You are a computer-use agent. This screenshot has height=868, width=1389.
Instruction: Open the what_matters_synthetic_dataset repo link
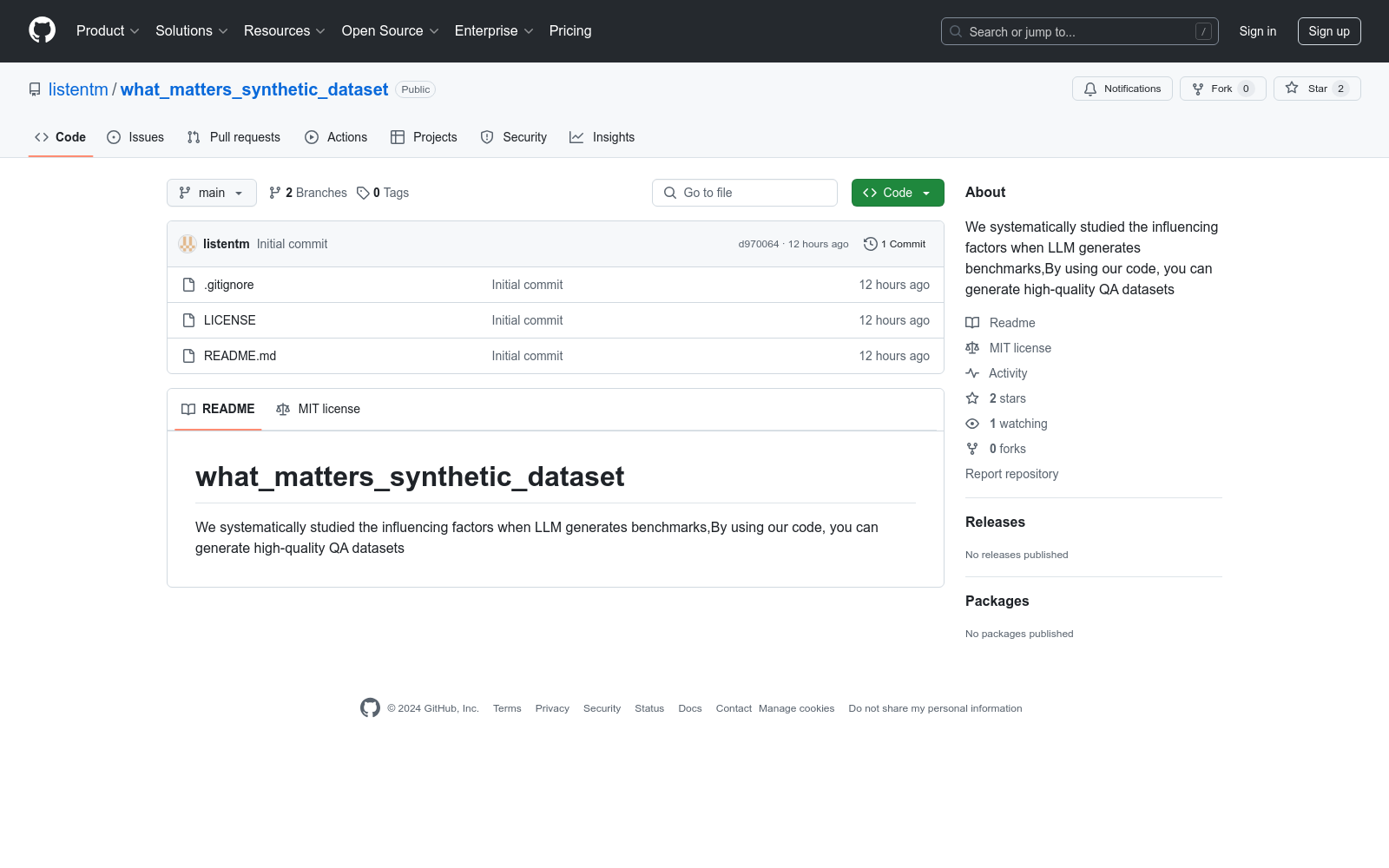coord(254,89)
